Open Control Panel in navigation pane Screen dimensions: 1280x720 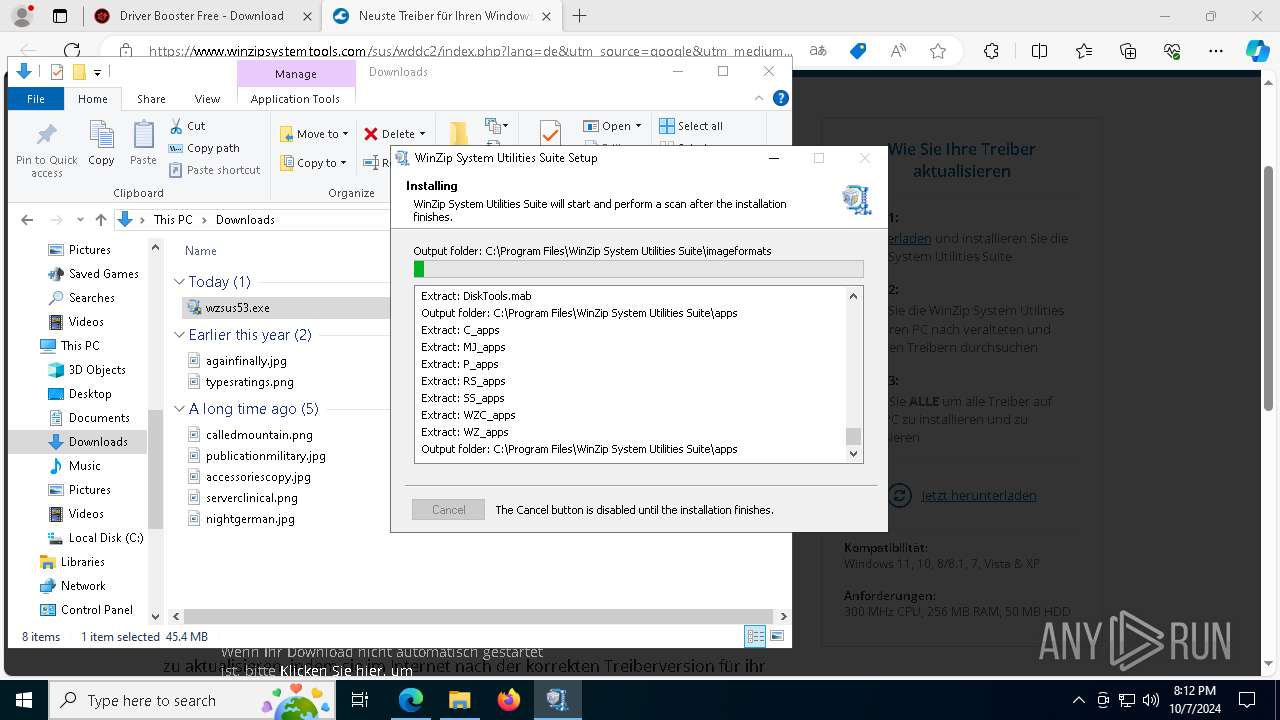97,610
